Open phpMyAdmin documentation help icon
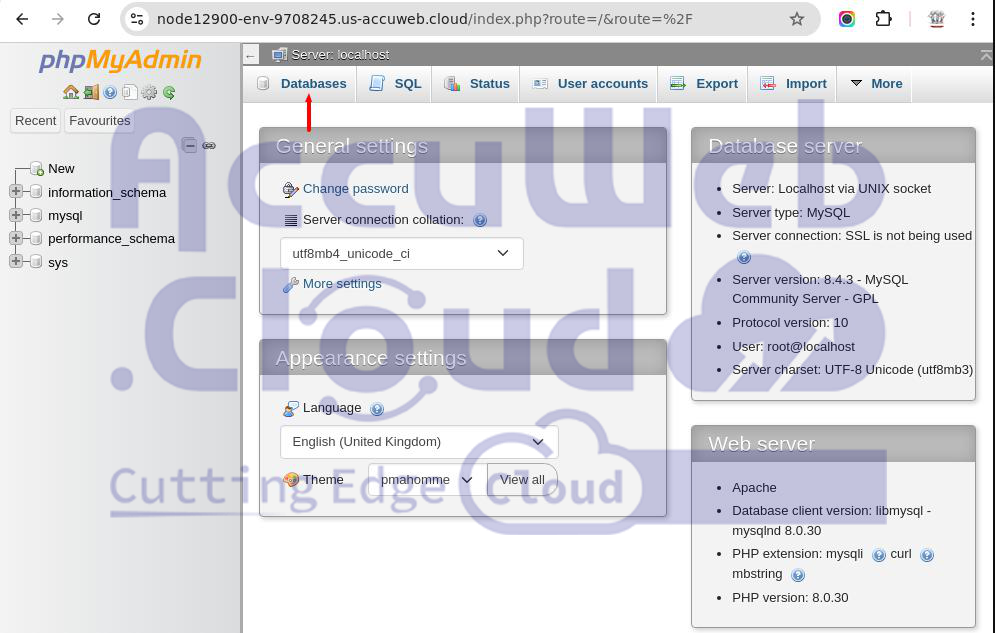 [110, 92]
